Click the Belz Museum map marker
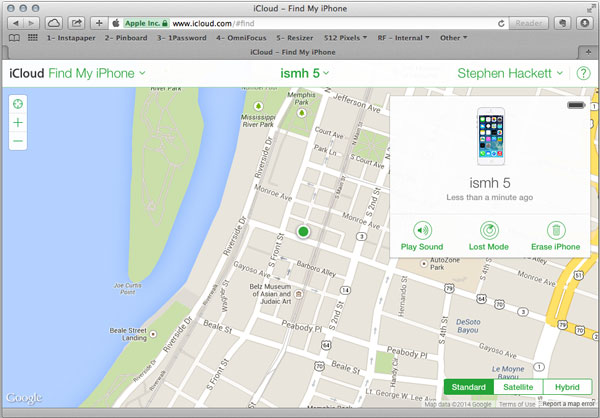600x418 pixels. pos(299,294)
